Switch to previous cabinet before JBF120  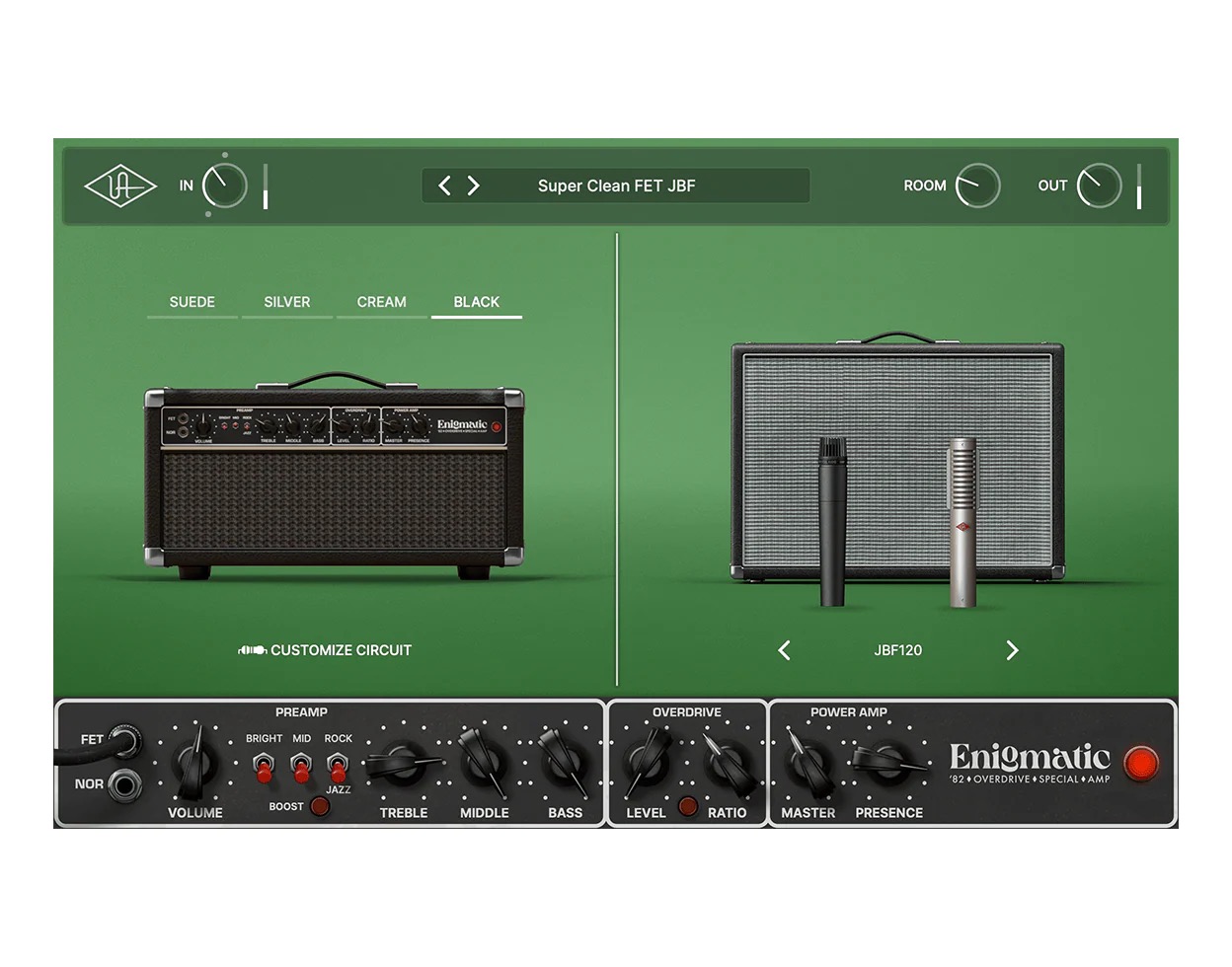tap(784, 650)
